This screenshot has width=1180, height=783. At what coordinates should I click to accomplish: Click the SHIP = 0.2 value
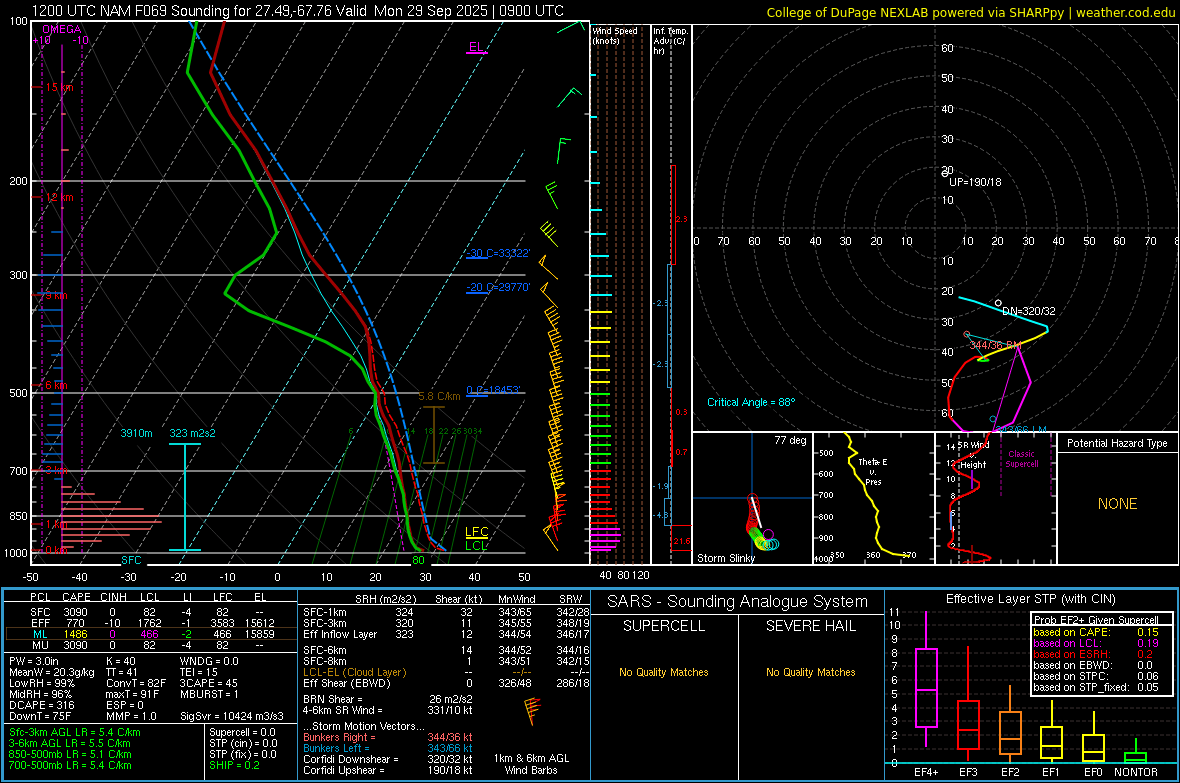coord(235,765)
